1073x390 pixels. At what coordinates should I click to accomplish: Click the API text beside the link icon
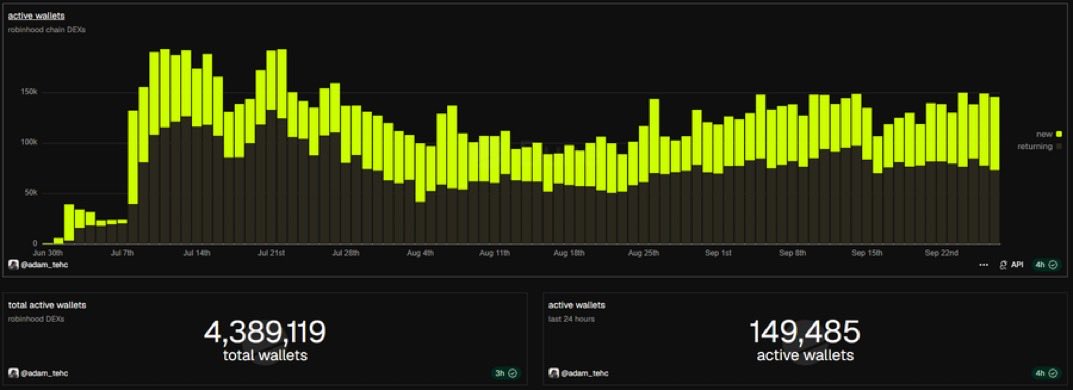coord(1018,265)
